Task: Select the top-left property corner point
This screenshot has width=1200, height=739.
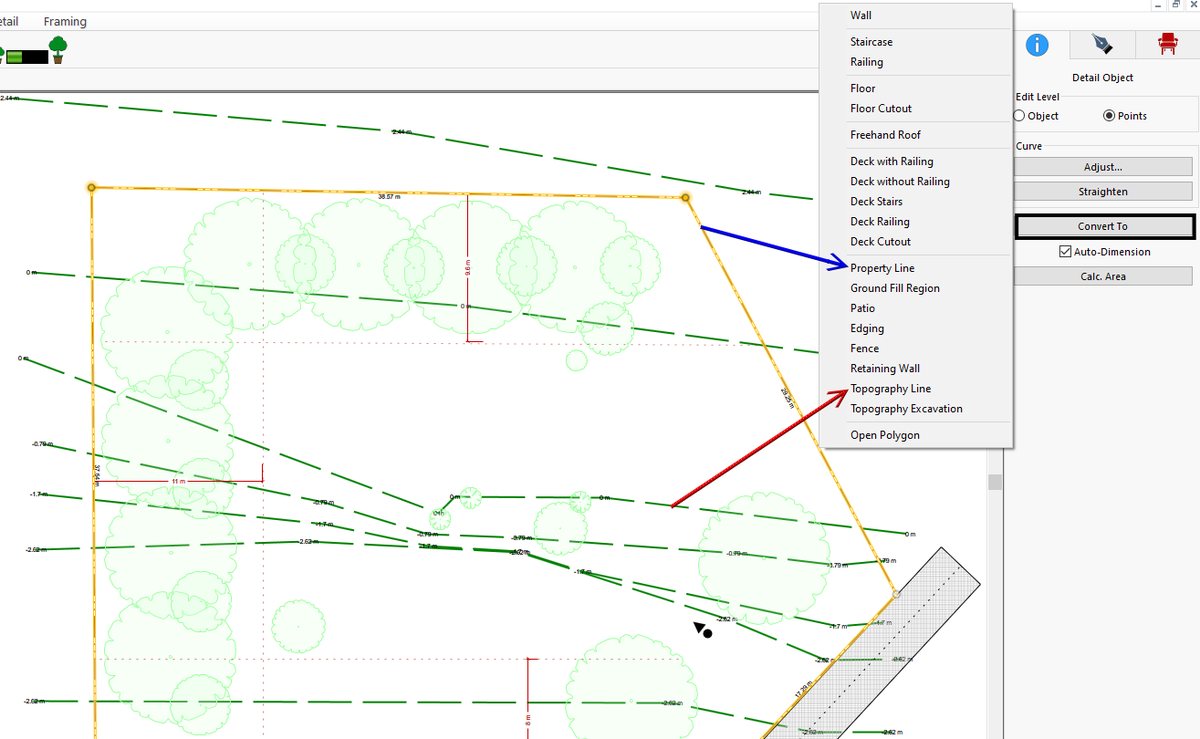Action: 91,187
